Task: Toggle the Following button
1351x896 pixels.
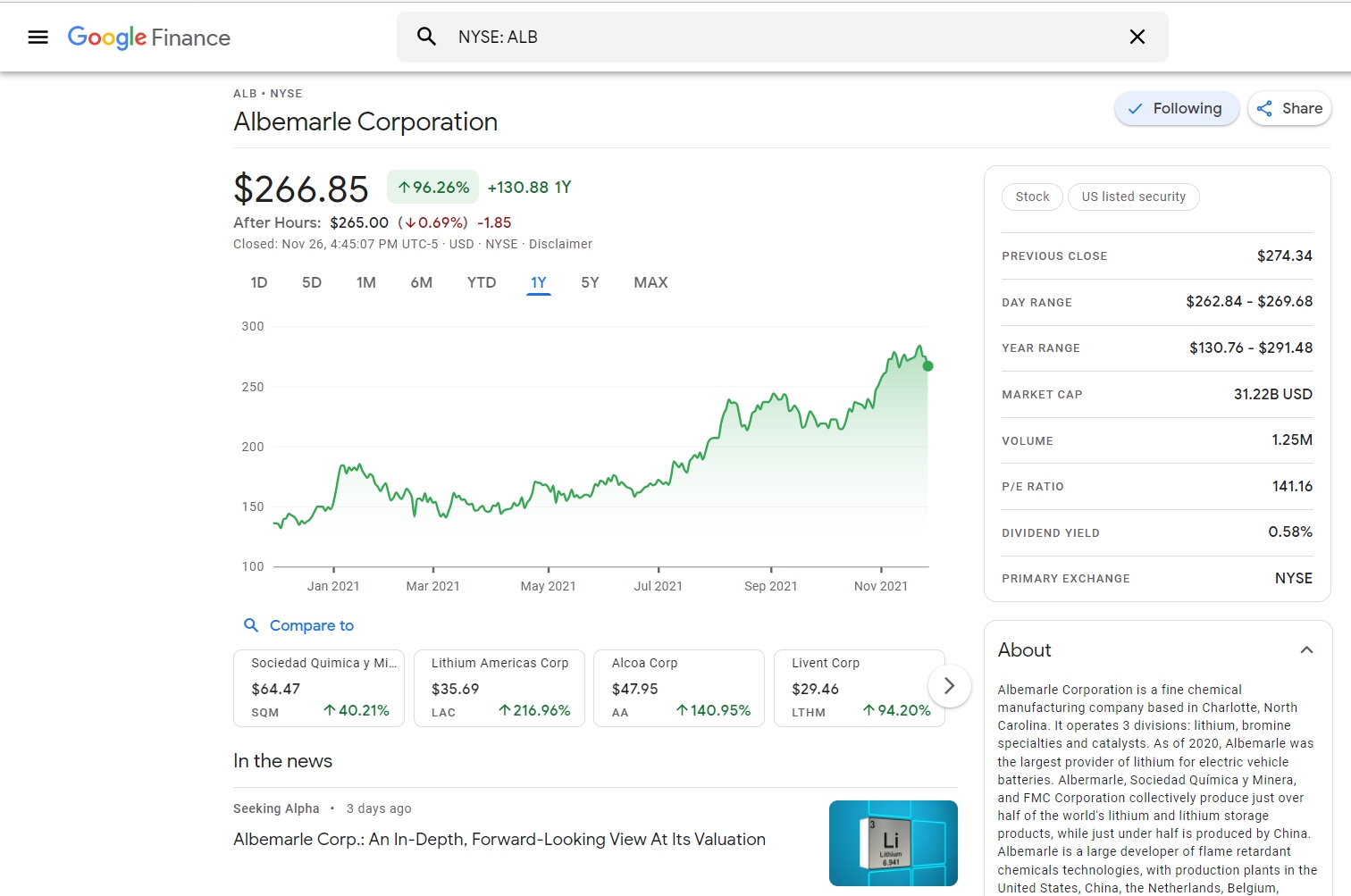Action: point(1176,108)
